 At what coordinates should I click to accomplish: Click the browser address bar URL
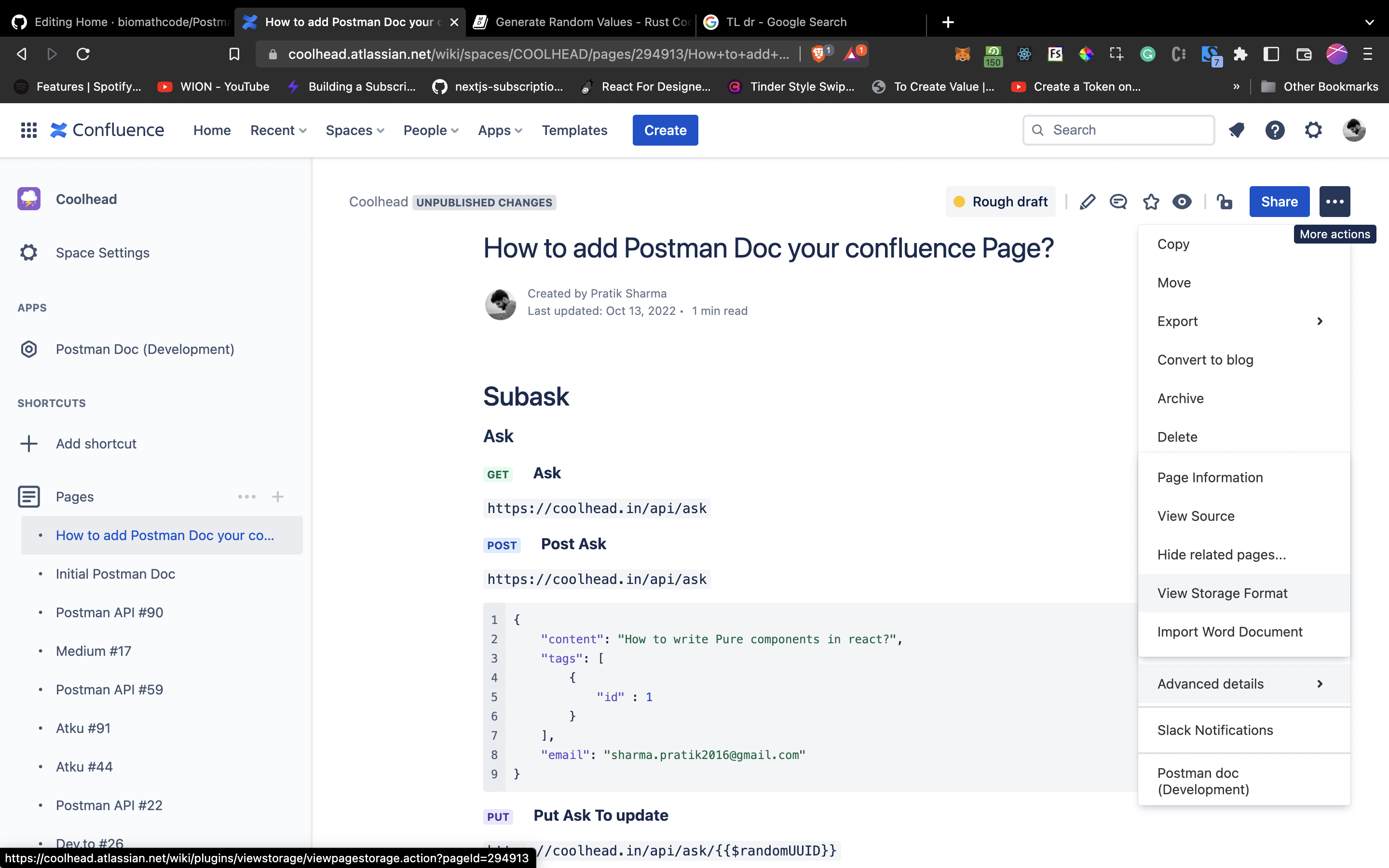pyautogui.click(x=538, y=54)
